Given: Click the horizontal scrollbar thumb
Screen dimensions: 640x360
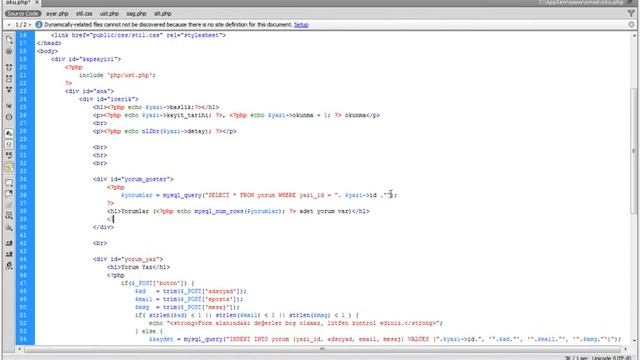Looking at the screenshot, I should point(322,349).
